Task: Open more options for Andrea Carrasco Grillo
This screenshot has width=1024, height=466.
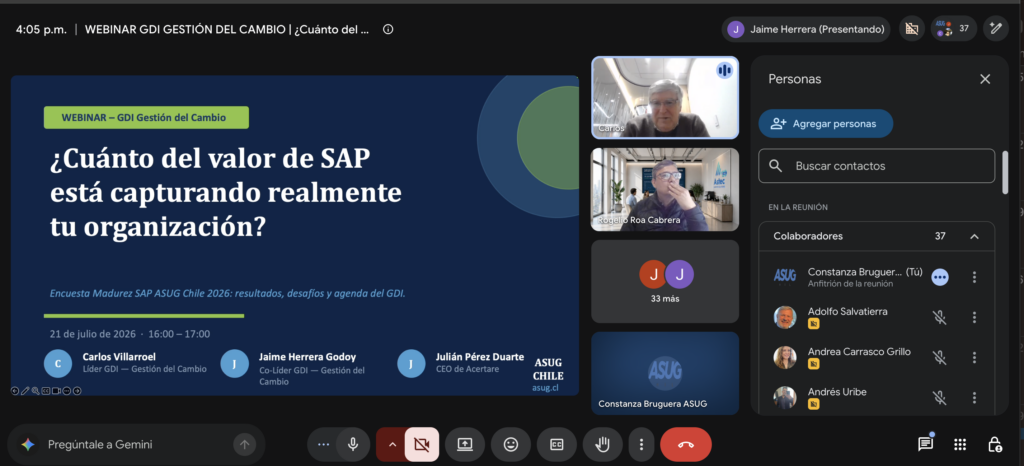Action: pyautogui.click(x=974, y=358)
